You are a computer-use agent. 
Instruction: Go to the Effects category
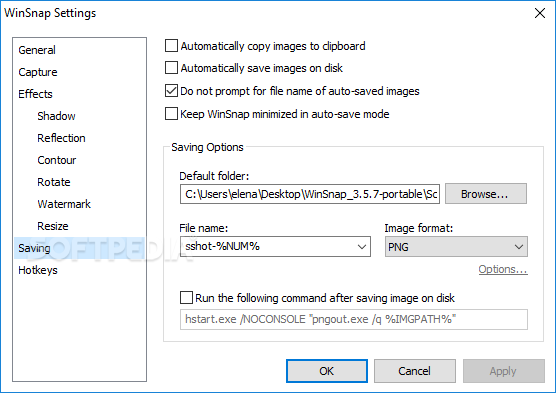(x=35, y=94)
